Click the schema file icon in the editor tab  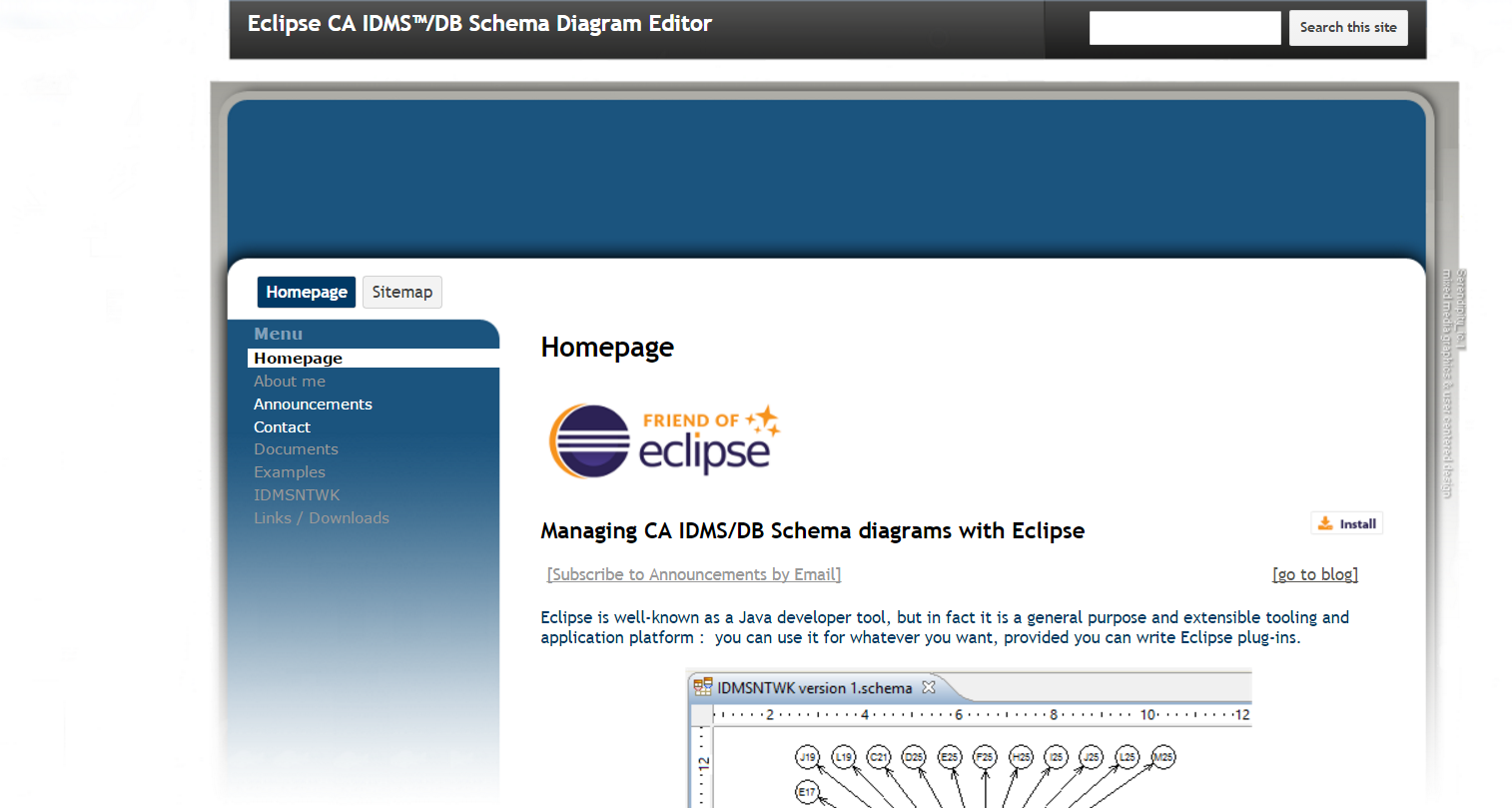click(x=703, y=687)
